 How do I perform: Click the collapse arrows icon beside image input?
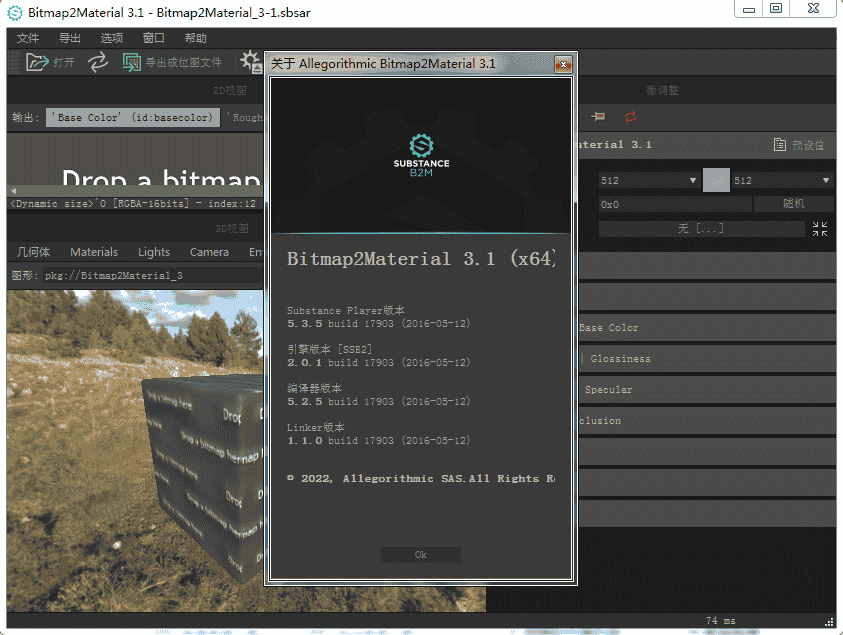820,229
